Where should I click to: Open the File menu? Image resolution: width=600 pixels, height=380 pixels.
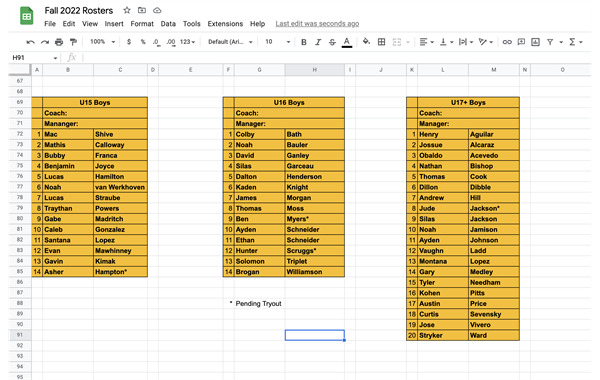(50, 24)
